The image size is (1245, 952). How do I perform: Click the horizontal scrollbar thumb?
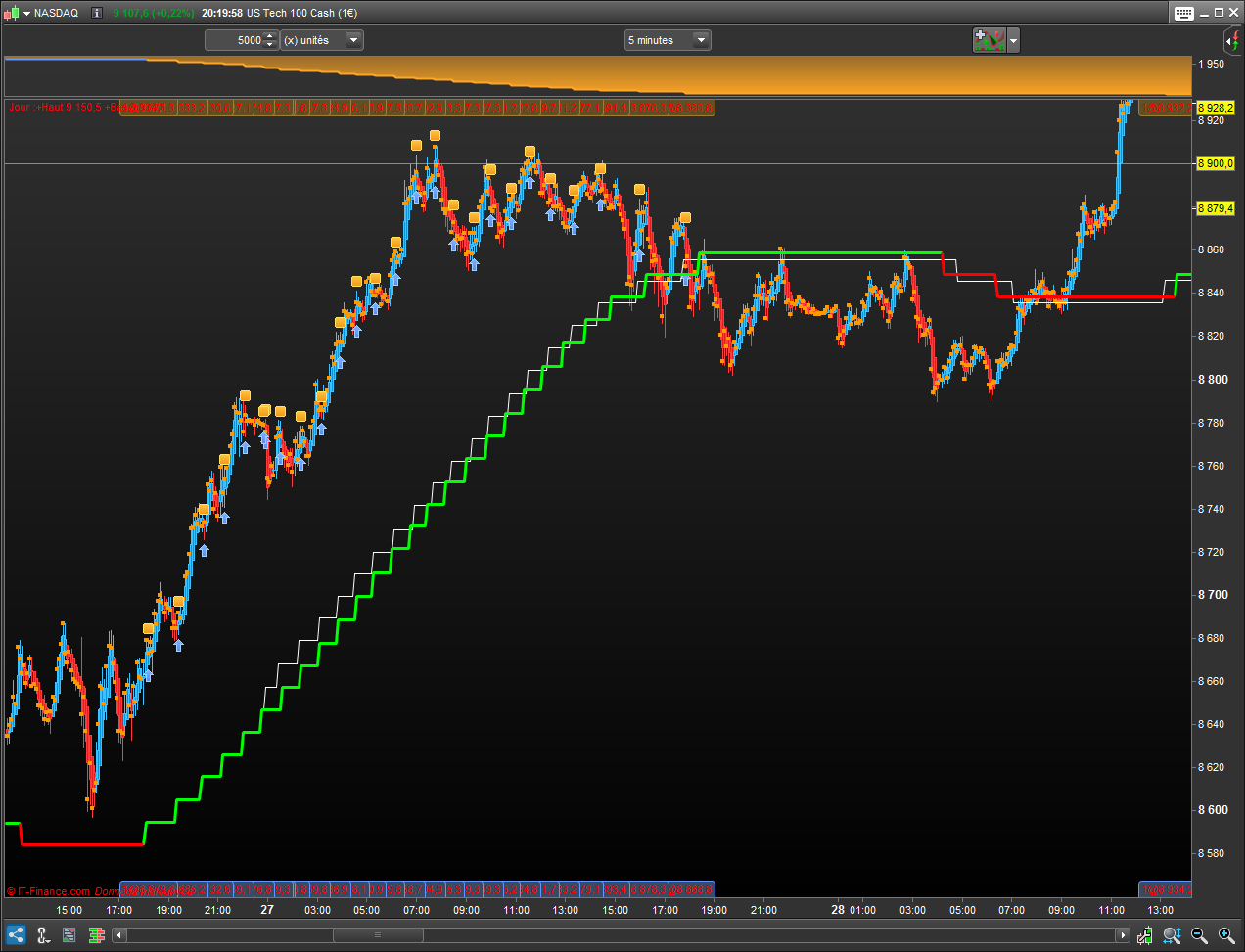click(x=378, y=935)
